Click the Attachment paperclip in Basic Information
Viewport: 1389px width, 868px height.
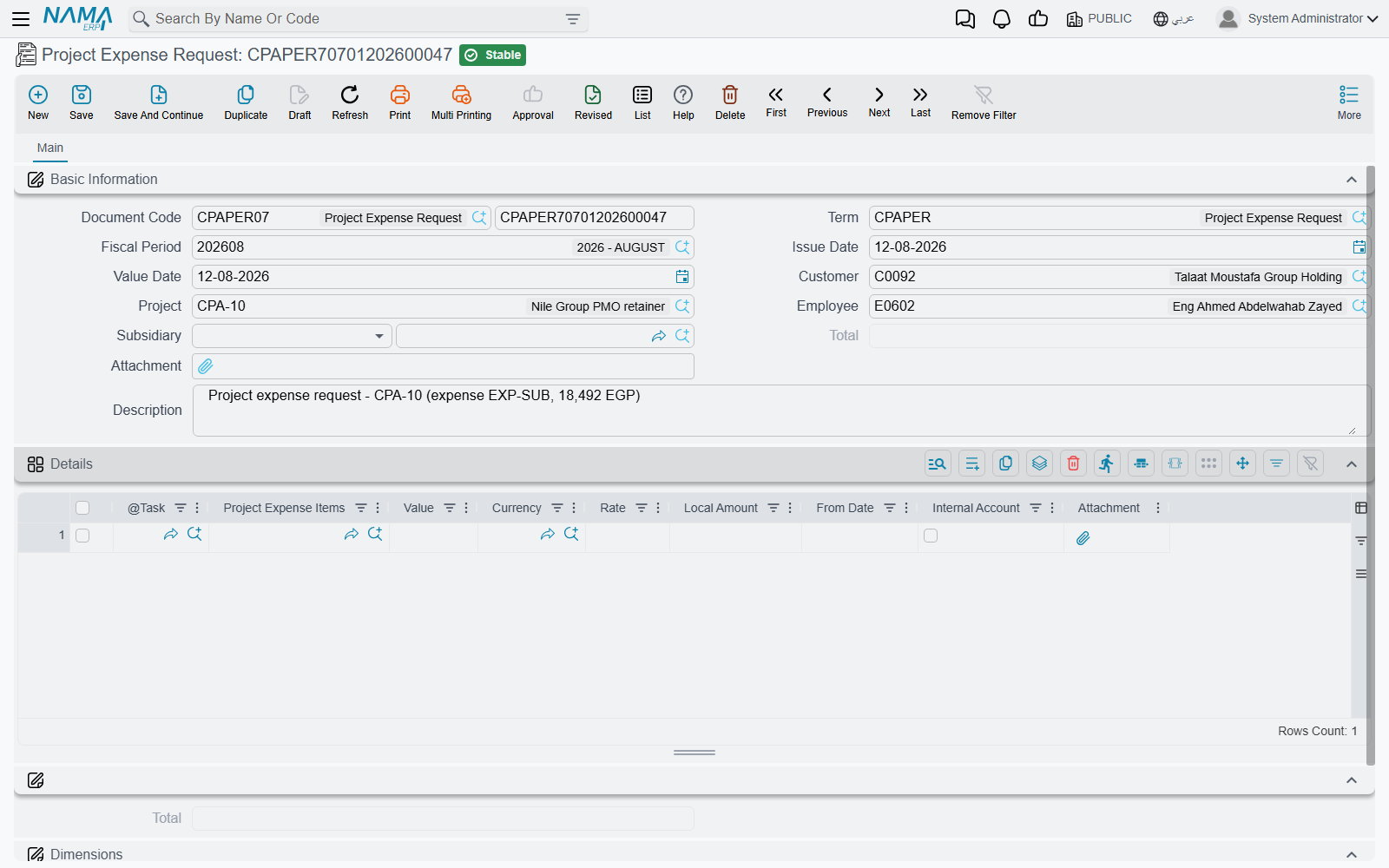tap(206, 366)
